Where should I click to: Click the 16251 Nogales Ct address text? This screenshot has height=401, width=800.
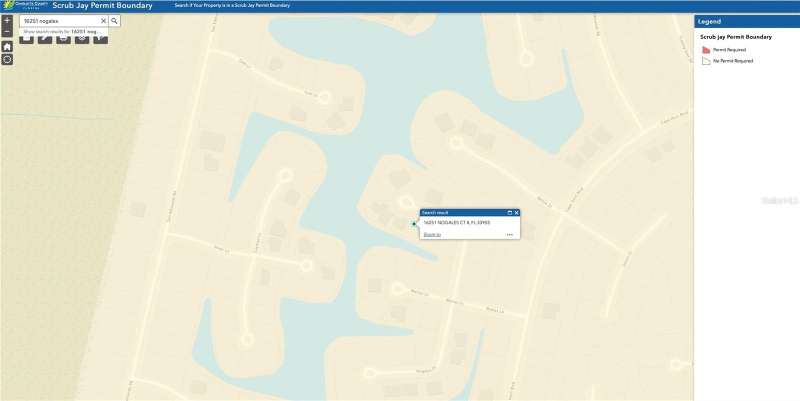pos(458,222)
